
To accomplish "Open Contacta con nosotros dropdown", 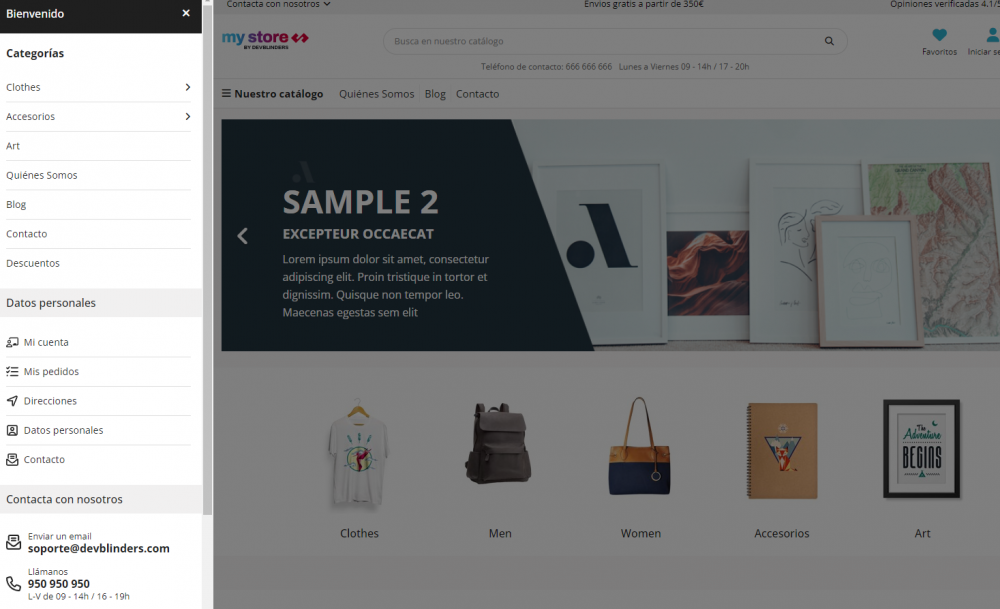I will point(279,4).
